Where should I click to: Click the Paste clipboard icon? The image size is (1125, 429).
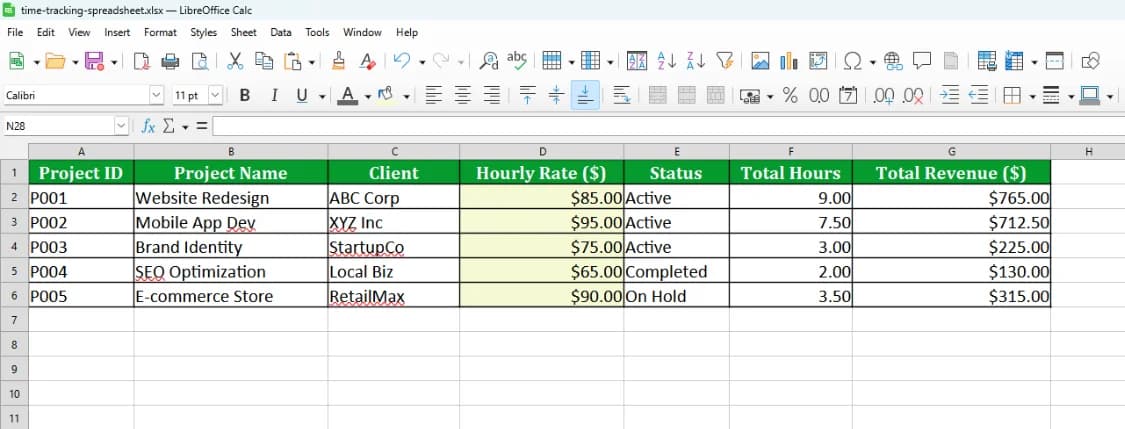point(293,61)
